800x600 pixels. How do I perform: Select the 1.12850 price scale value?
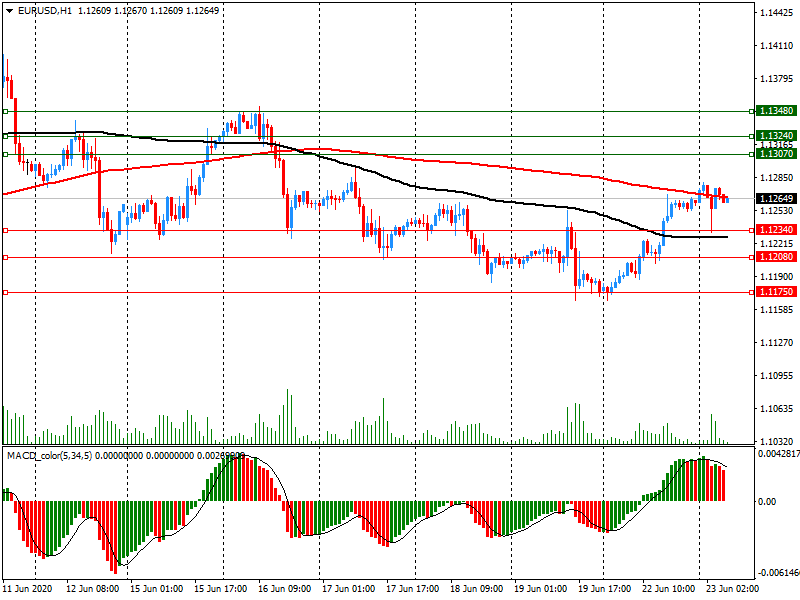777,178
